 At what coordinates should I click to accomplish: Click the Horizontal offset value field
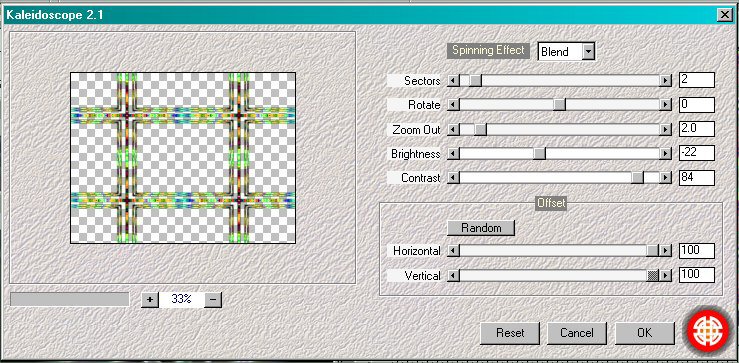tap(697, 251)
